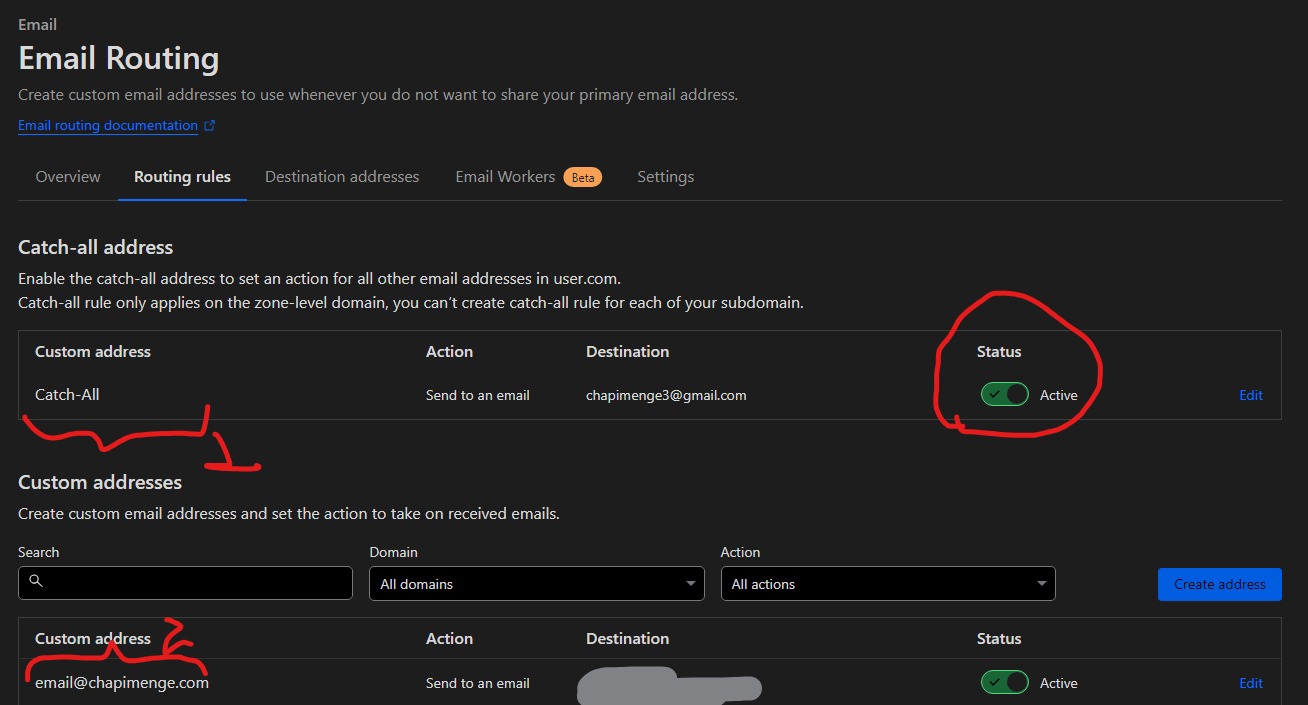Click the chevron on the All actions selector
This screenshot has width=1308, height=705.
tap(1041, 583)
